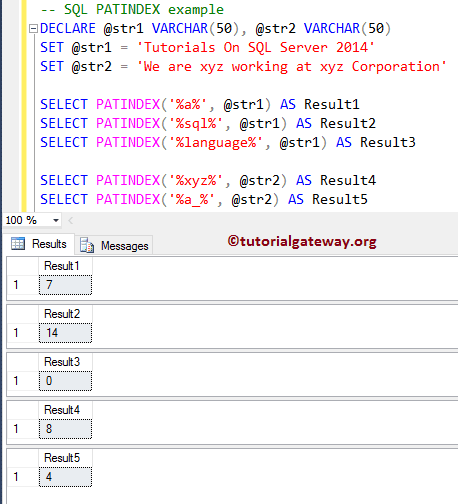Click the Messages tab document icon
This screenshot has height=504, width=458.
87,246
